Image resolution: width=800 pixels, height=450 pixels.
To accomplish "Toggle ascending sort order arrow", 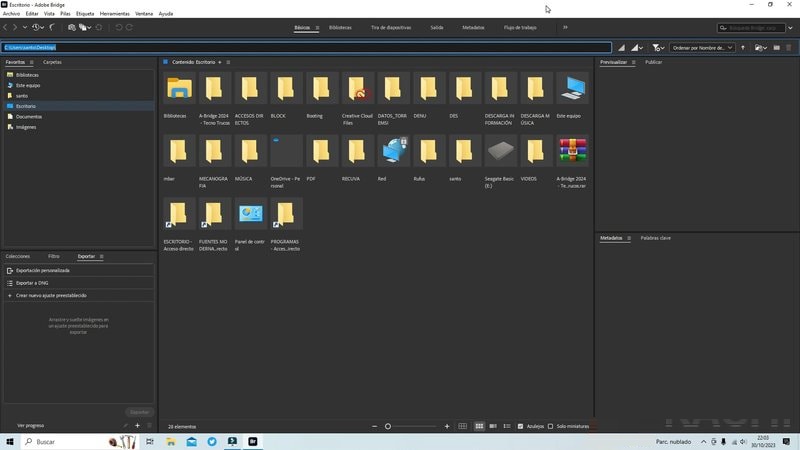I will coord(743,47).
